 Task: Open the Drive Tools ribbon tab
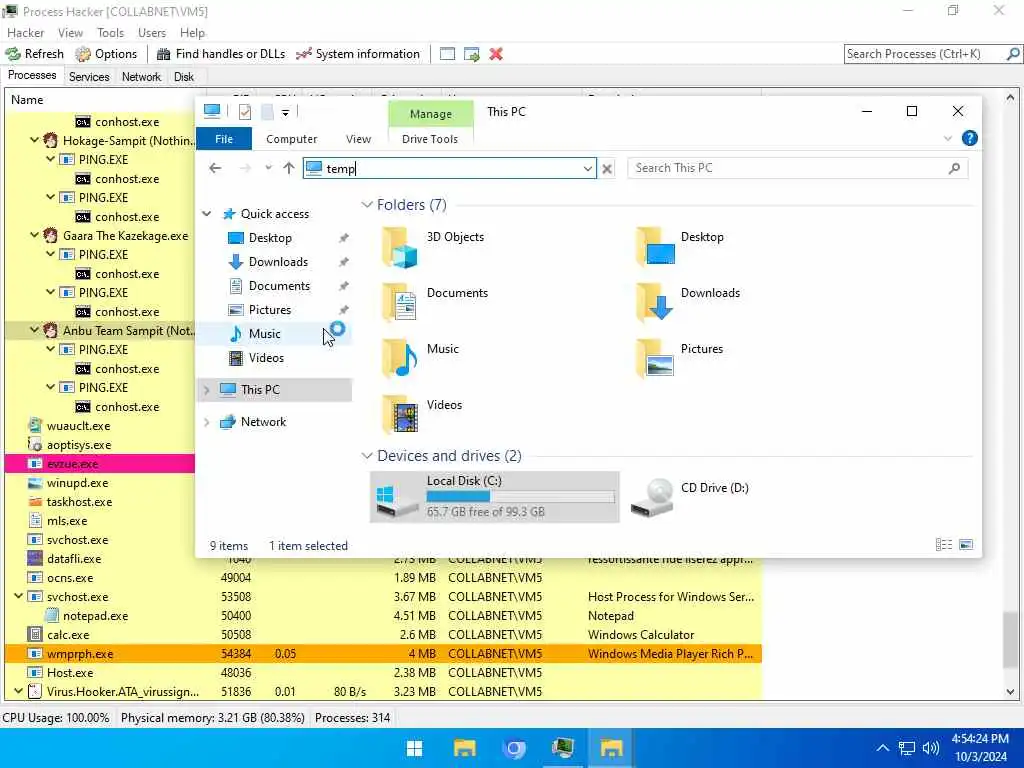(x=430, y=139)
